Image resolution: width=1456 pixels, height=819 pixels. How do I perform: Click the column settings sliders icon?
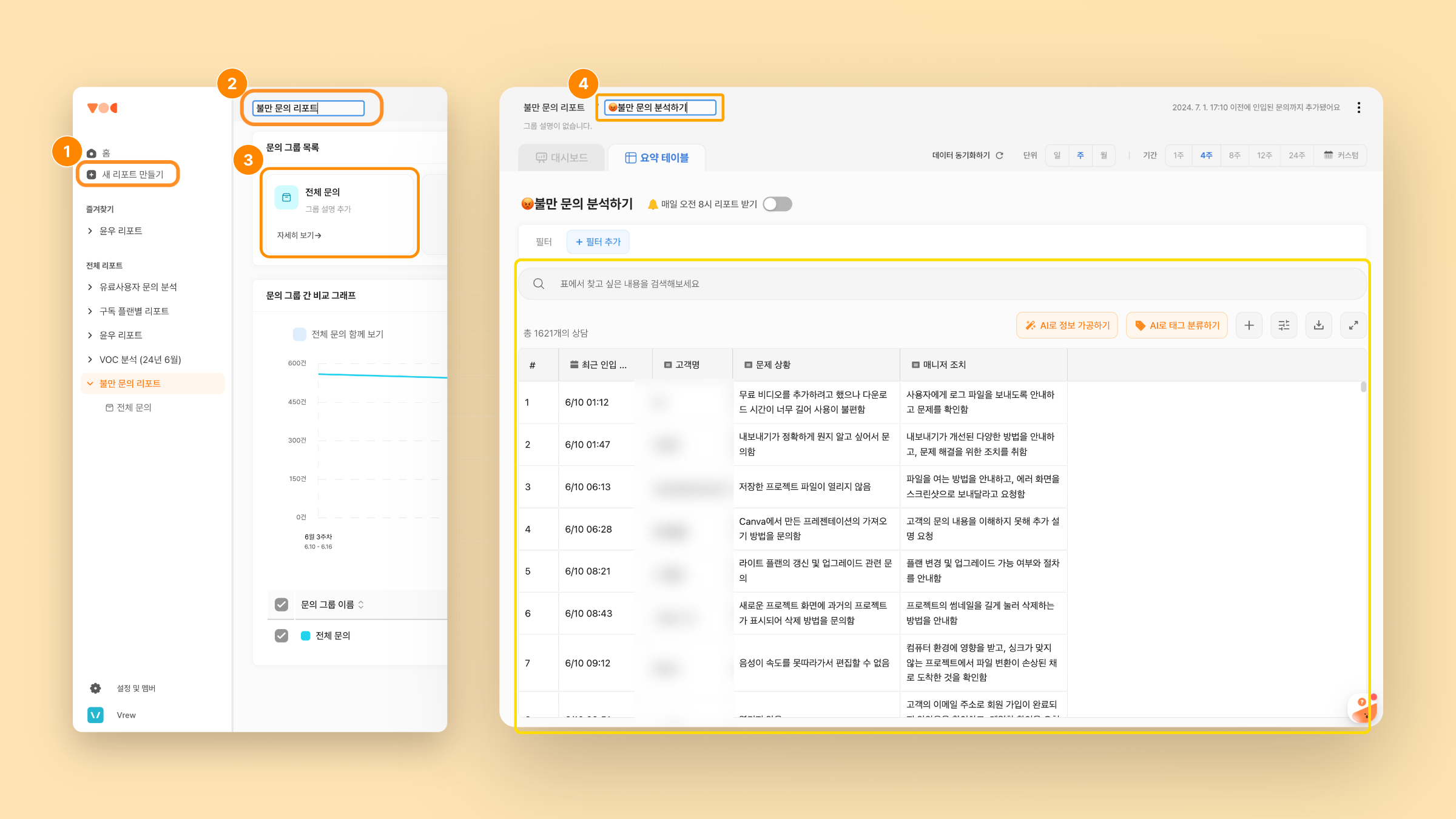(x=1284, y=326)
